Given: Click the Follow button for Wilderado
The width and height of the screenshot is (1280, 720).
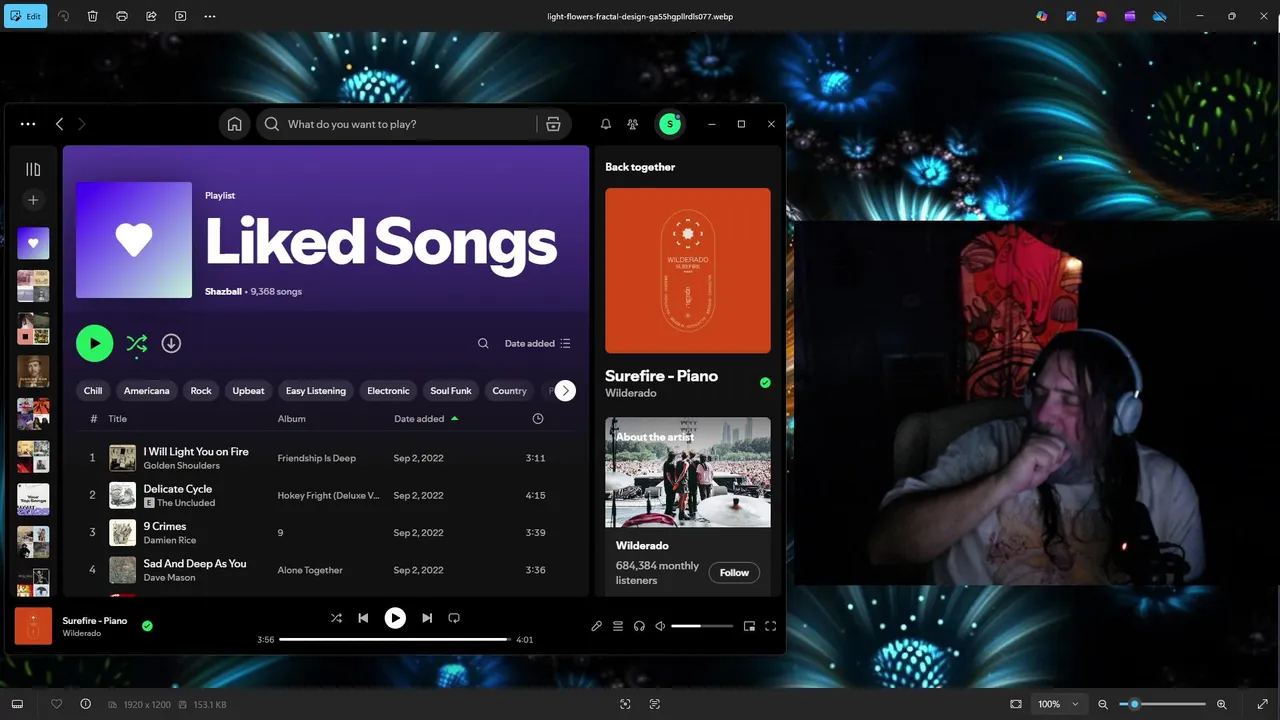Looking at the screenshot, I should coord(734,573).
